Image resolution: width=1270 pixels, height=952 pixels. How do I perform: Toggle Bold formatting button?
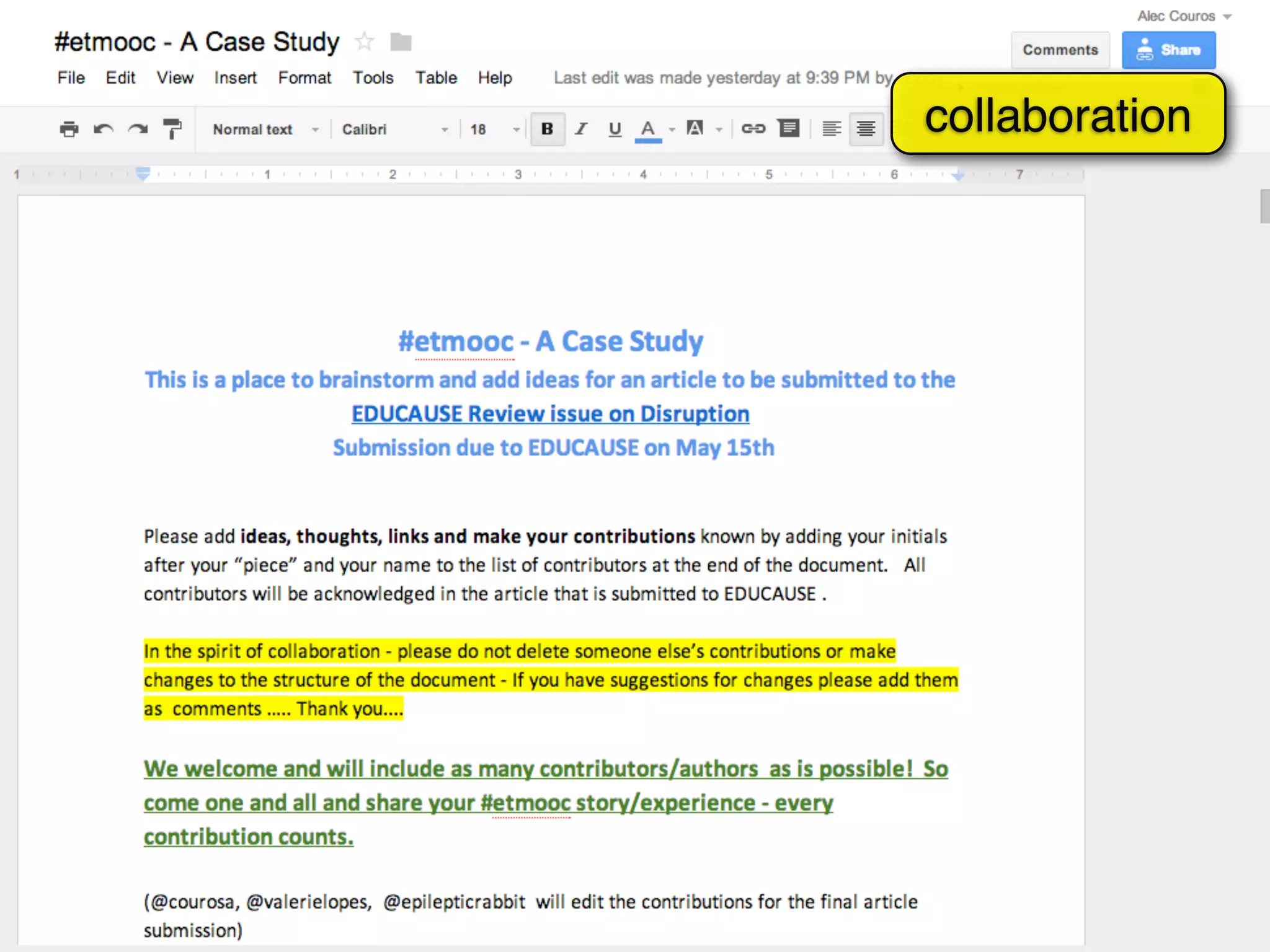pyautogui.click(x=547, y=129)
